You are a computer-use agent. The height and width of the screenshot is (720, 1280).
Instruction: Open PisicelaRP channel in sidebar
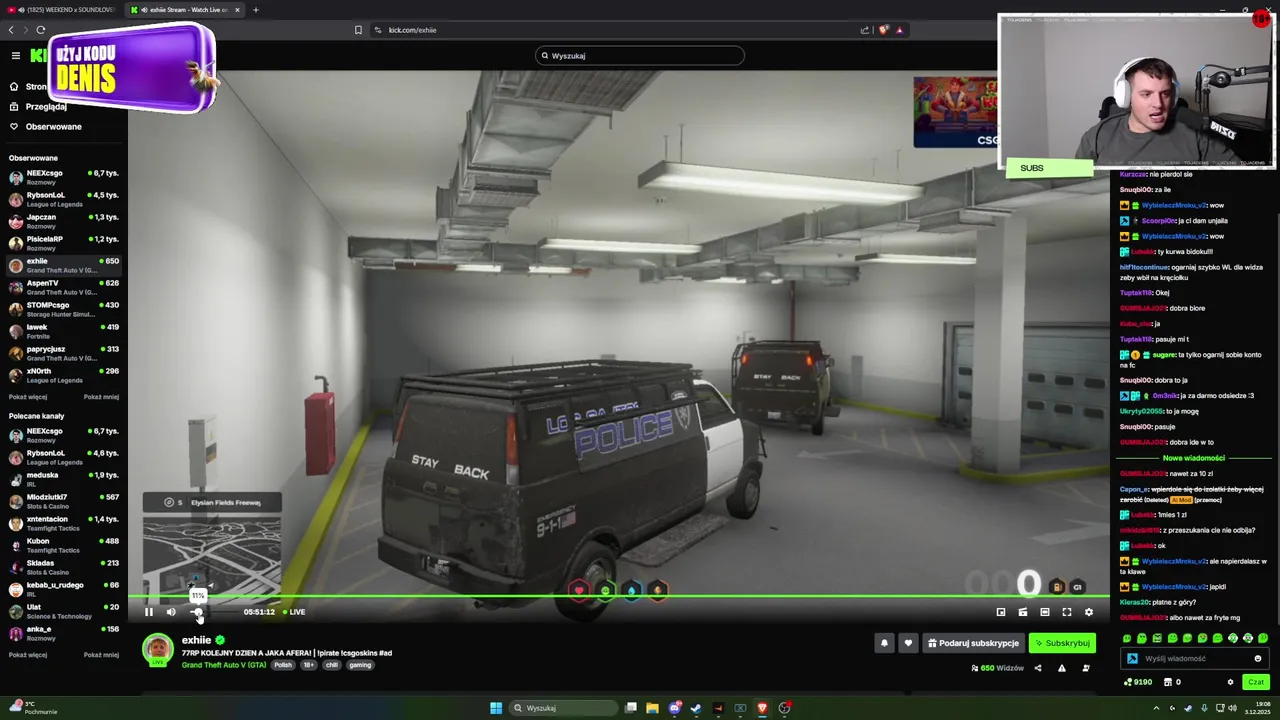[63, 243]
